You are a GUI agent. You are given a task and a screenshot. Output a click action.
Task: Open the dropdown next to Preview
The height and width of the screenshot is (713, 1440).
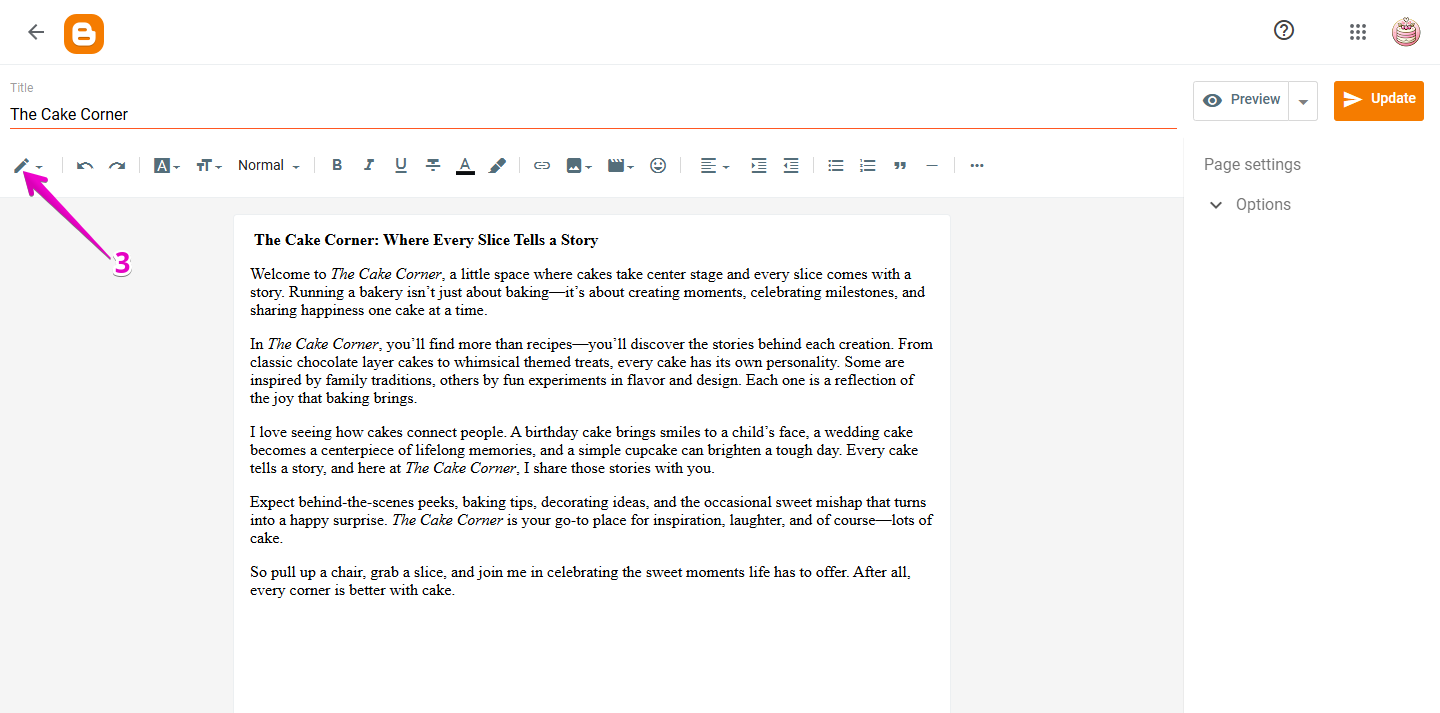pyautogui.click(x=1303, y=100)
